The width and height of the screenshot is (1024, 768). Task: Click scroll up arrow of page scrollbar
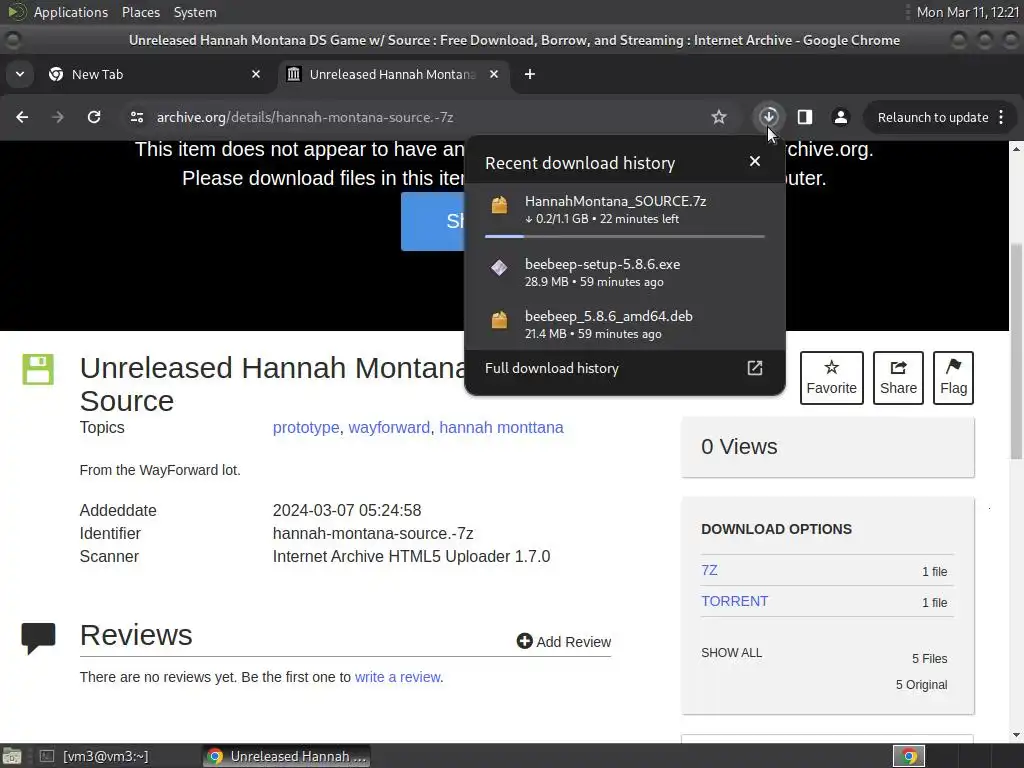click(x=1016, y=148)
